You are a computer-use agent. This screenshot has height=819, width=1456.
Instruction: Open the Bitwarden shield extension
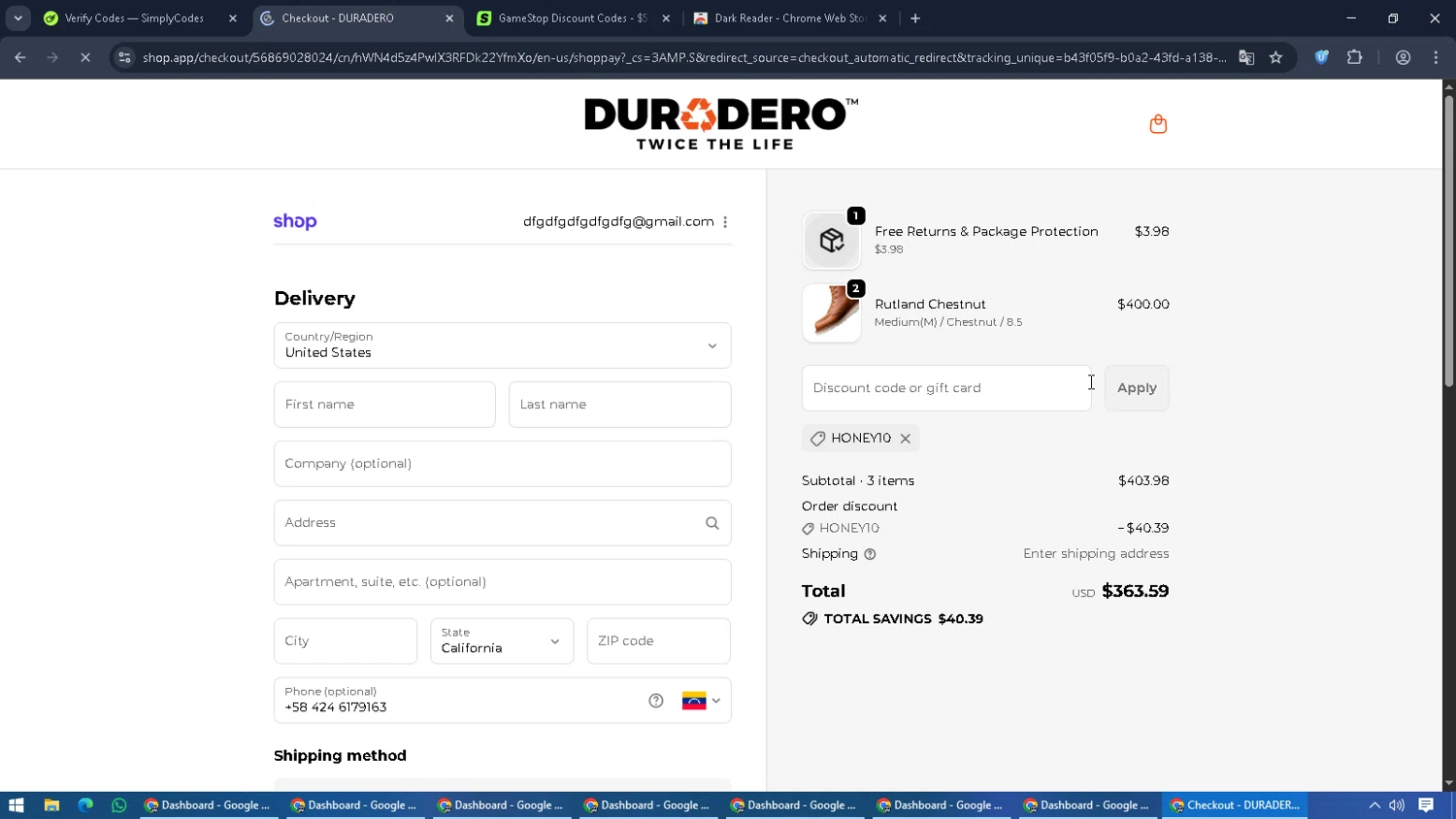tap(1321, 57)
